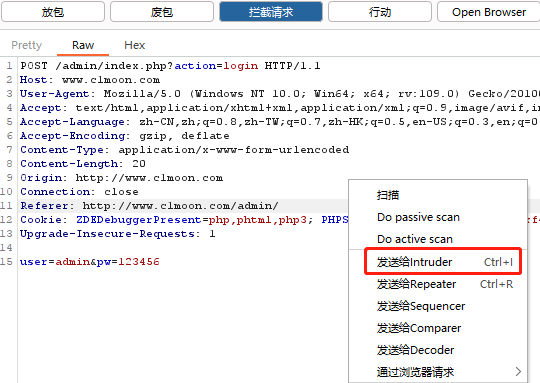Click the Cookie: ZDEDebuggerPresent line

coord(184,220)
